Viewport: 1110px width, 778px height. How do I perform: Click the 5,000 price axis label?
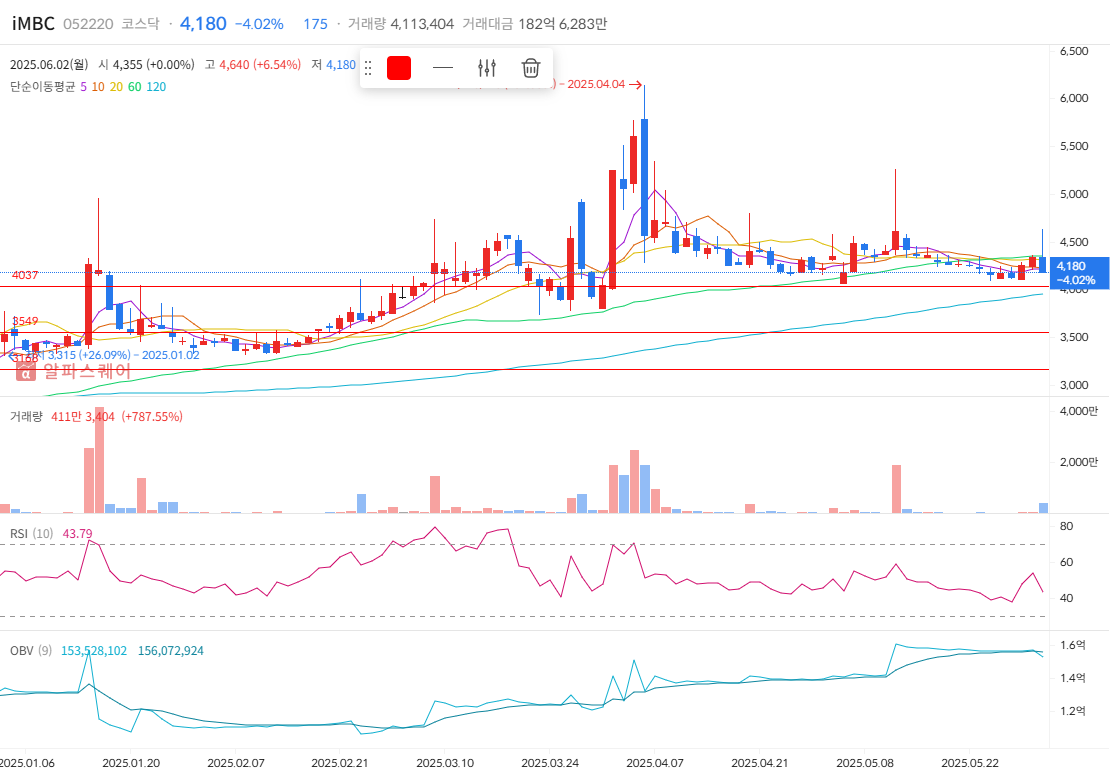click(1074, 194)
